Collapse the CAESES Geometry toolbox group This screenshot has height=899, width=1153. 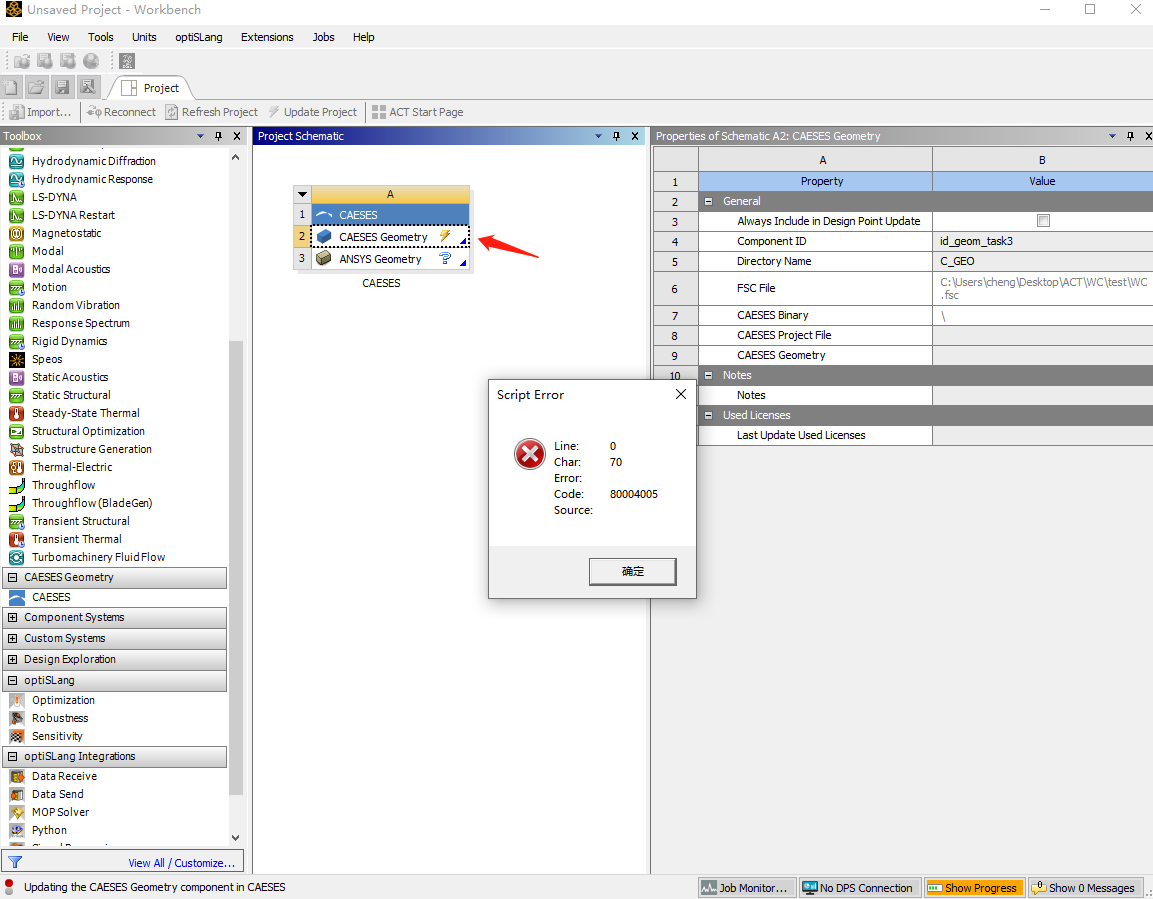(13, 578)
